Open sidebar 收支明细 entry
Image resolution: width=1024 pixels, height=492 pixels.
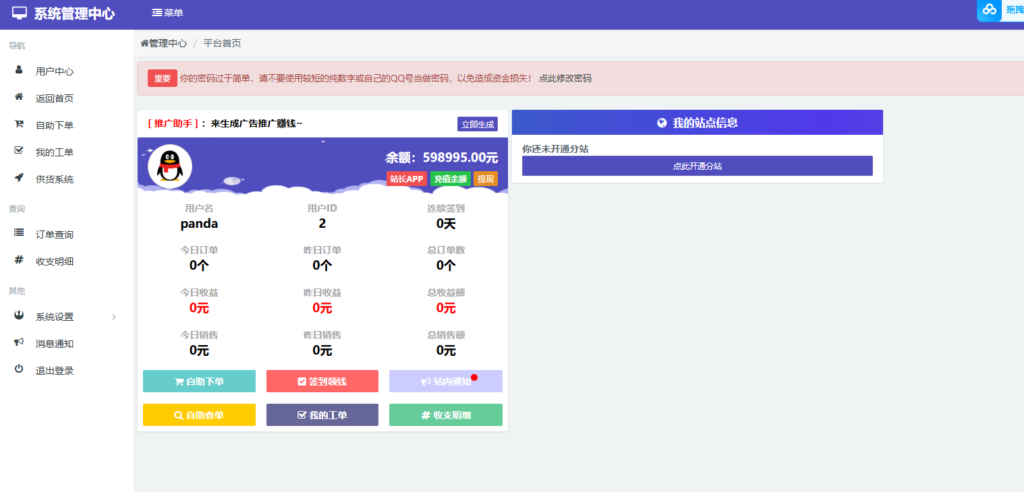point(54,261)
